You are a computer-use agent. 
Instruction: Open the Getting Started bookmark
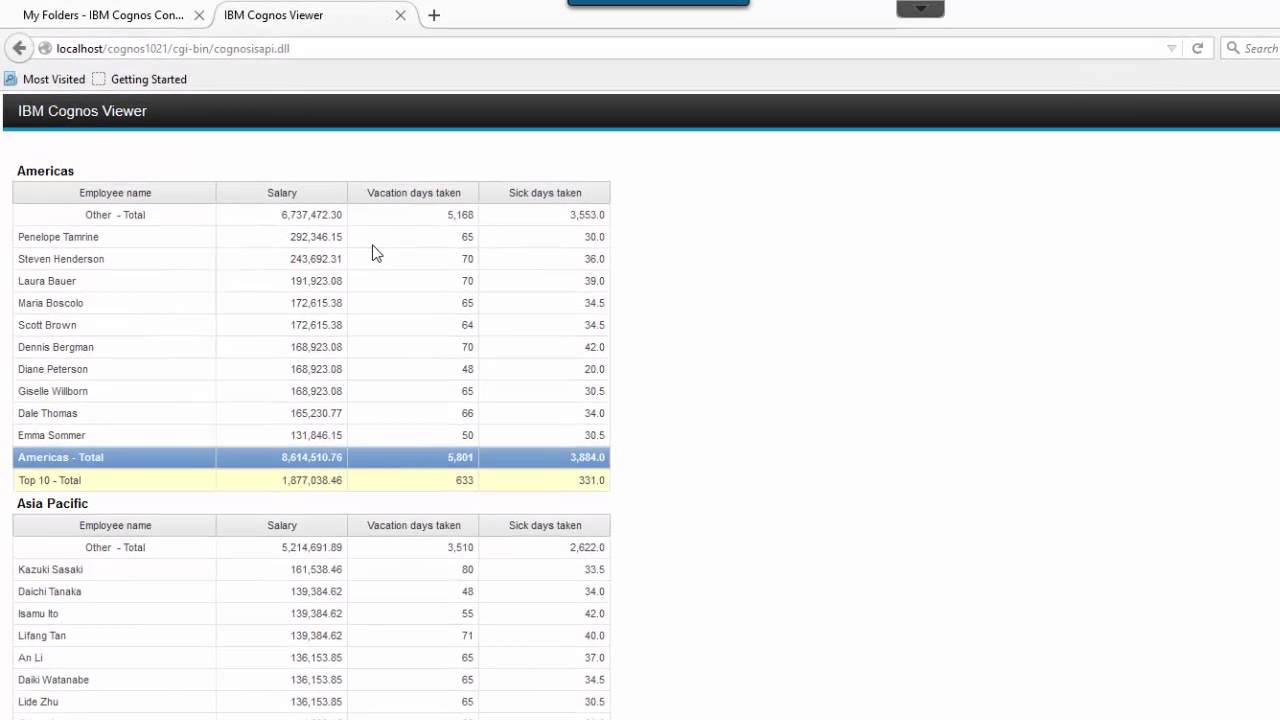139,79
